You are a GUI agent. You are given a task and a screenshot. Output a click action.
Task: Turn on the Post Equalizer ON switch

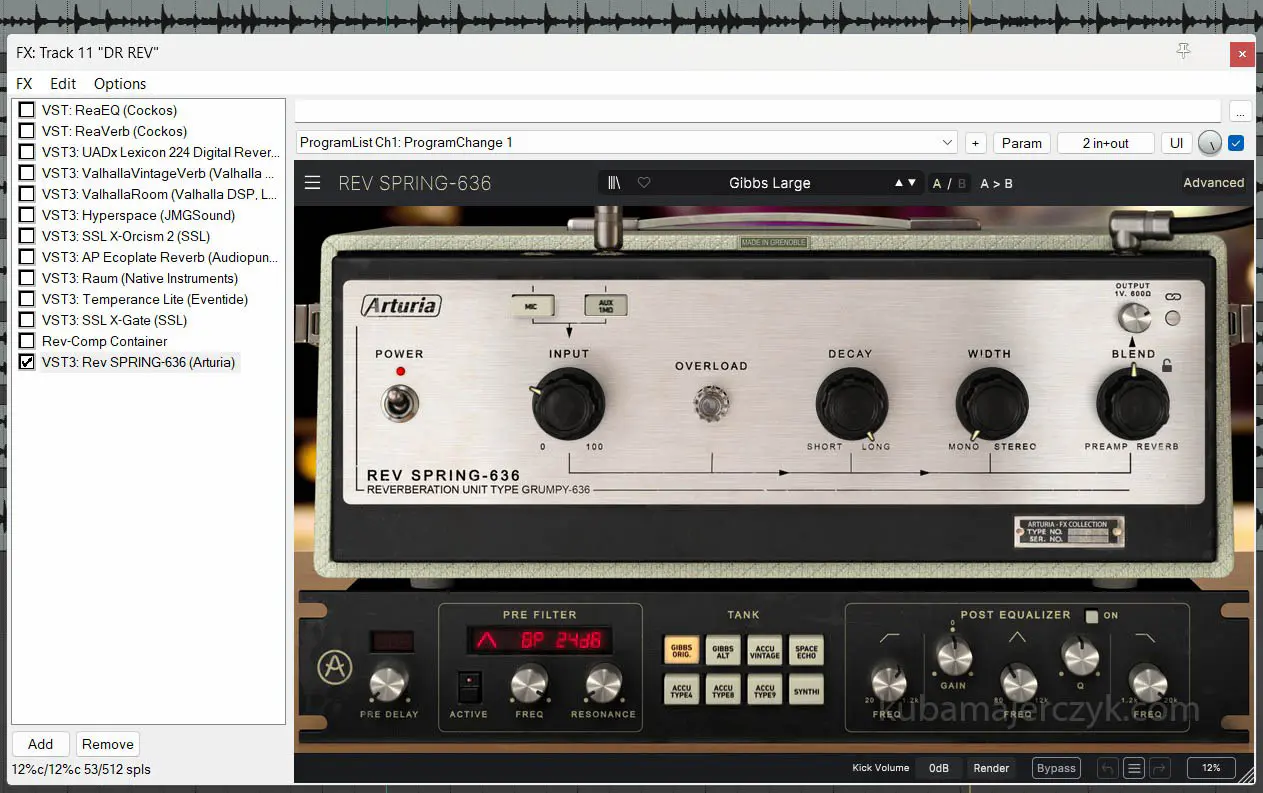point(1092,616)
